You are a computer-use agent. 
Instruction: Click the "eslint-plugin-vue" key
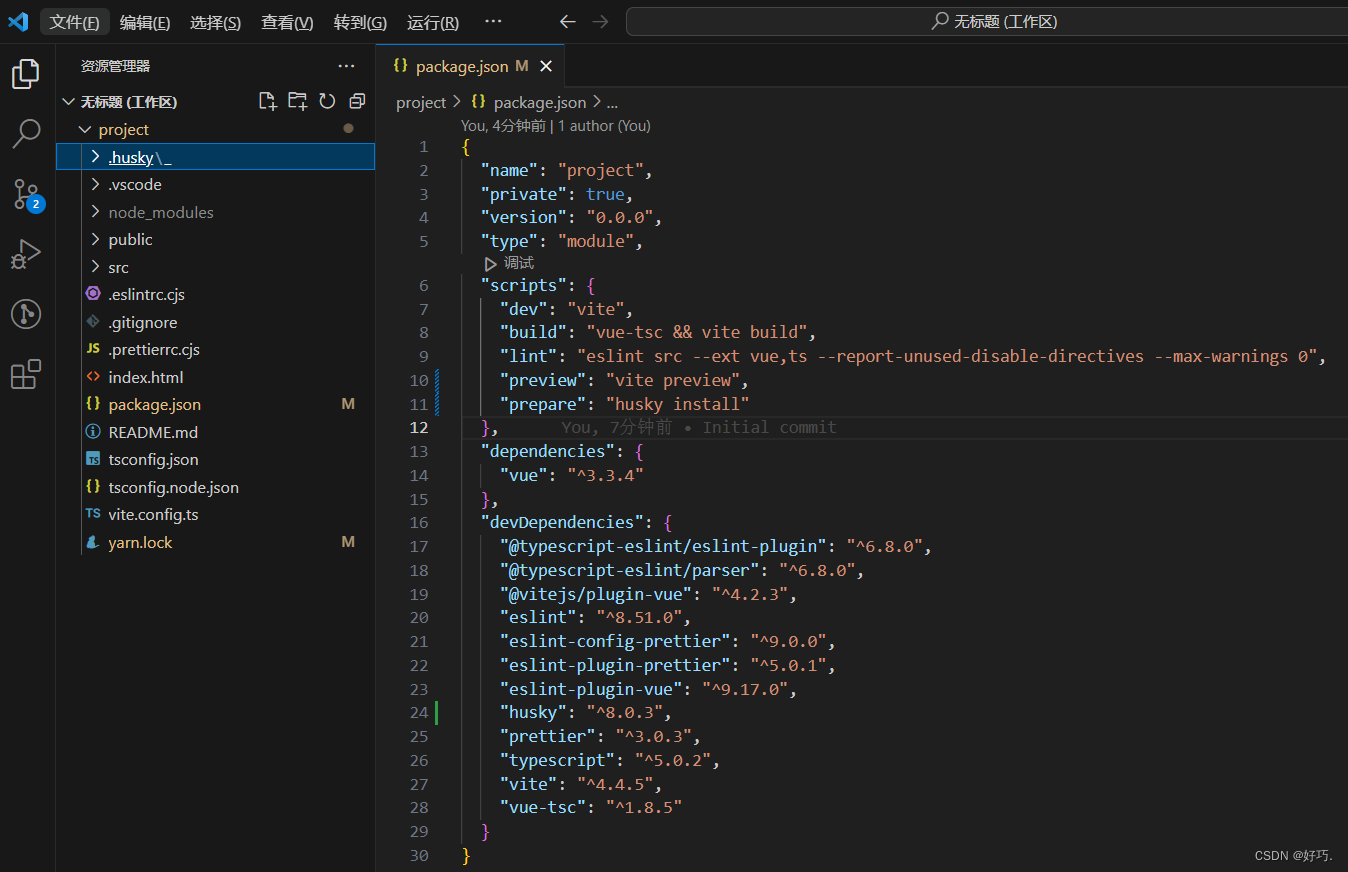(596, 689)
